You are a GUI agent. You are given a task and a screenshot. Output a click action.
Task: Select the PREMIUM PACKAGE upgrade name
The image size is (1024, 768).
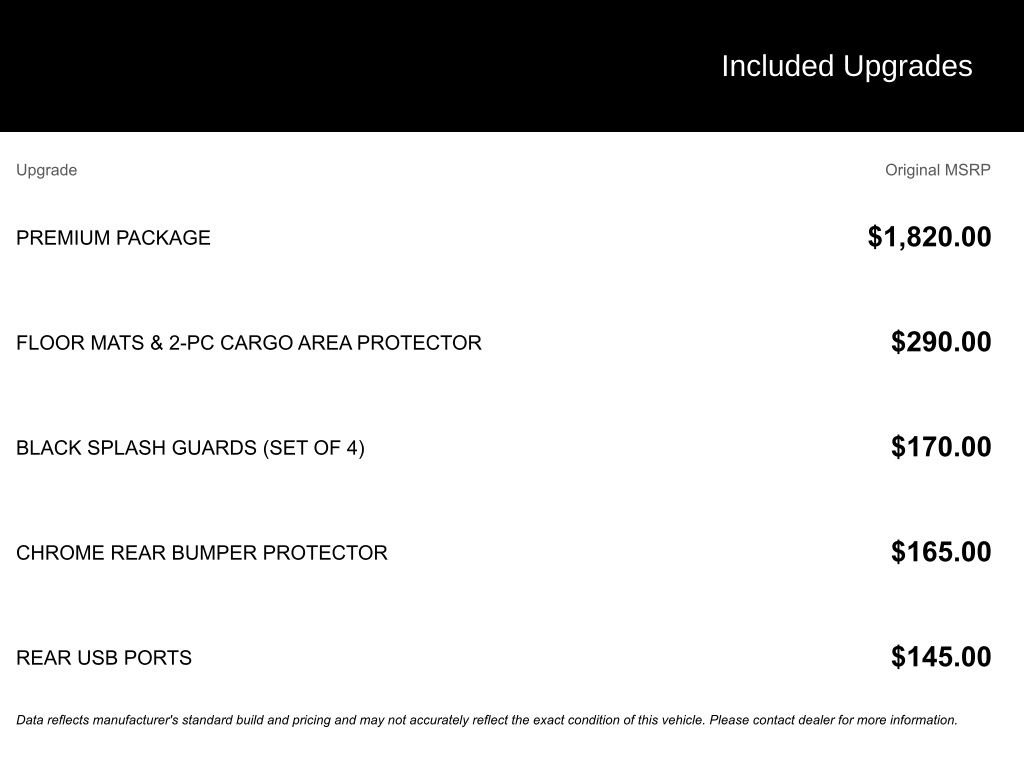point(113,238)
